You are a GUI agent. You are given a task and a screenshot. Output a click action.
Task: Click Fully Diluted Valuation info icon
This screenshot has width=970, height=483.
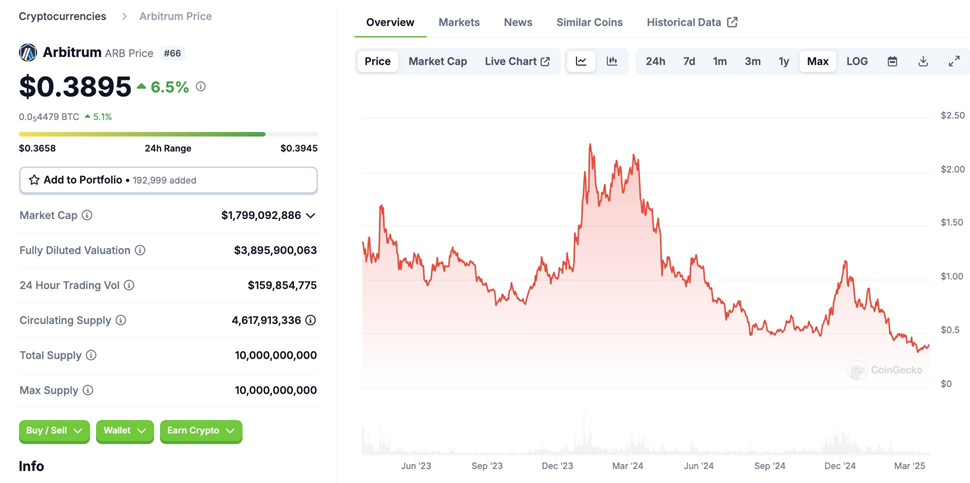(x=140, y=250)
